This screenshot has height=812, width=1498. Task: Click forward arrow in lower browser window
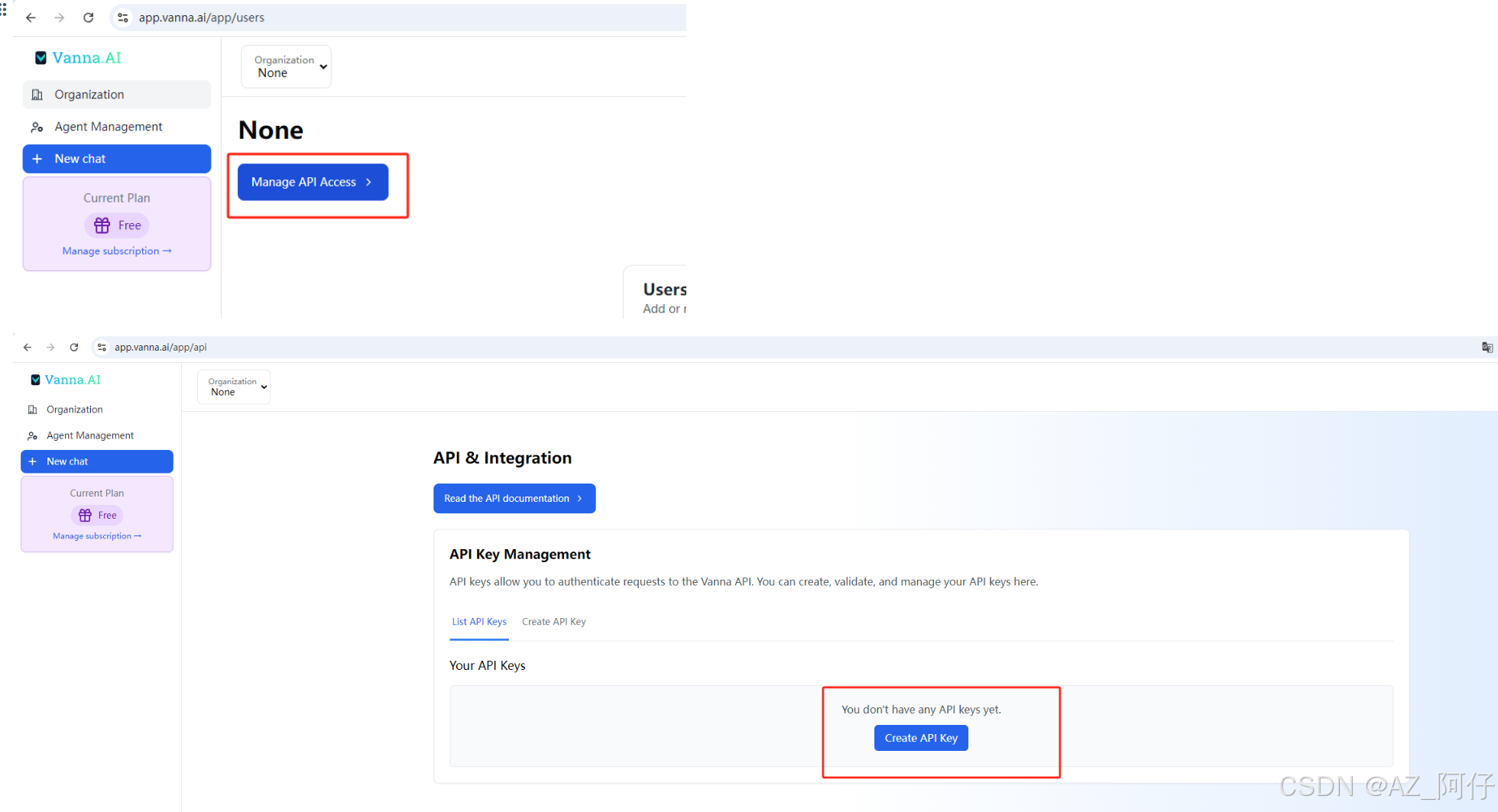click(x=50, y=347)
